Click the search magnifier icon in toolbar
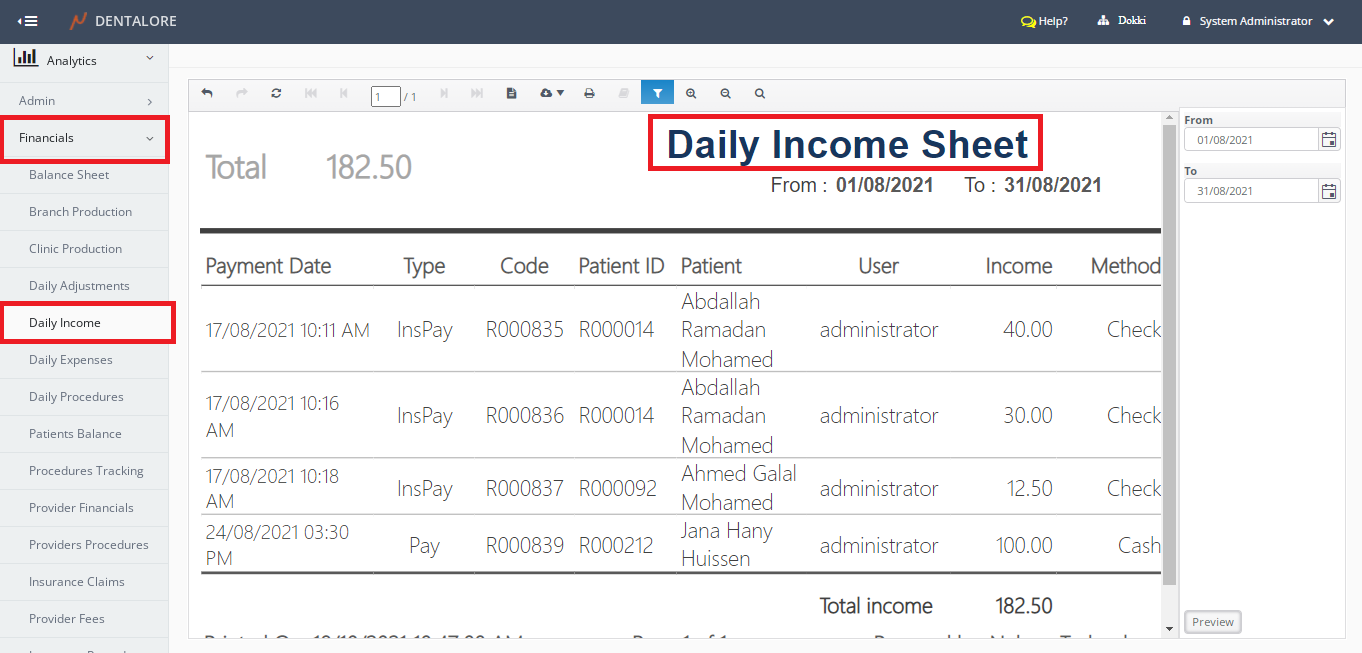 tap(760, 93)
